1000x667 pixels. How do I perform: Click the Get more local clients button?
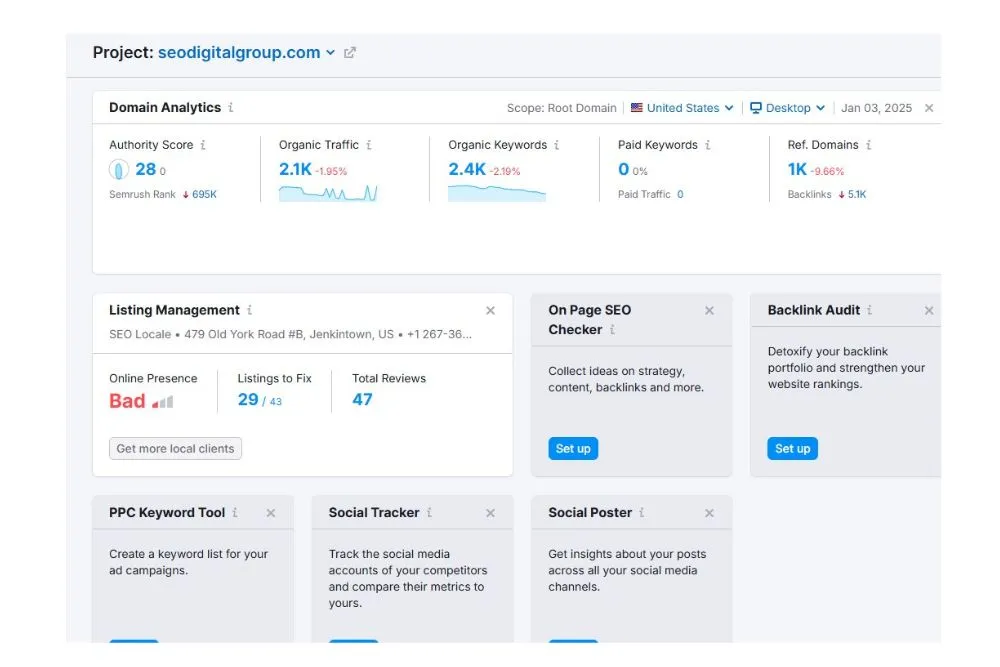pos(175,449)
